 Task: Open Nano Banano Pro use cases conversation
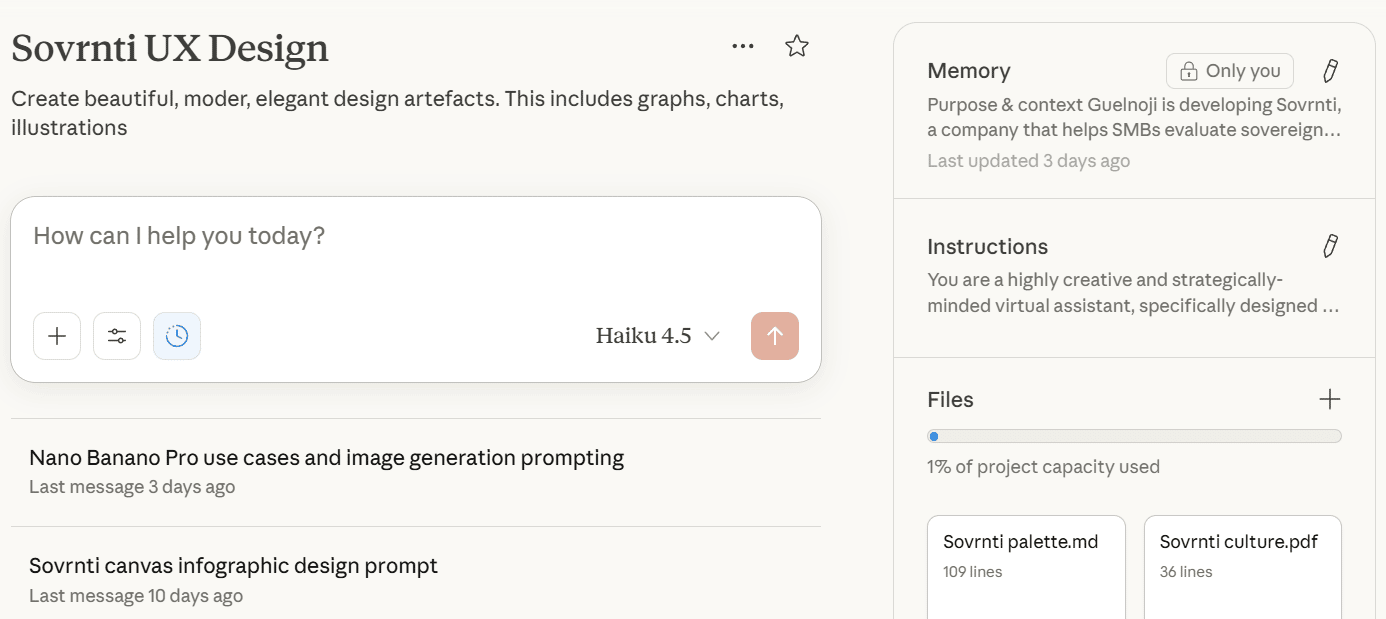pyautogui.click(x=326, y=458)
